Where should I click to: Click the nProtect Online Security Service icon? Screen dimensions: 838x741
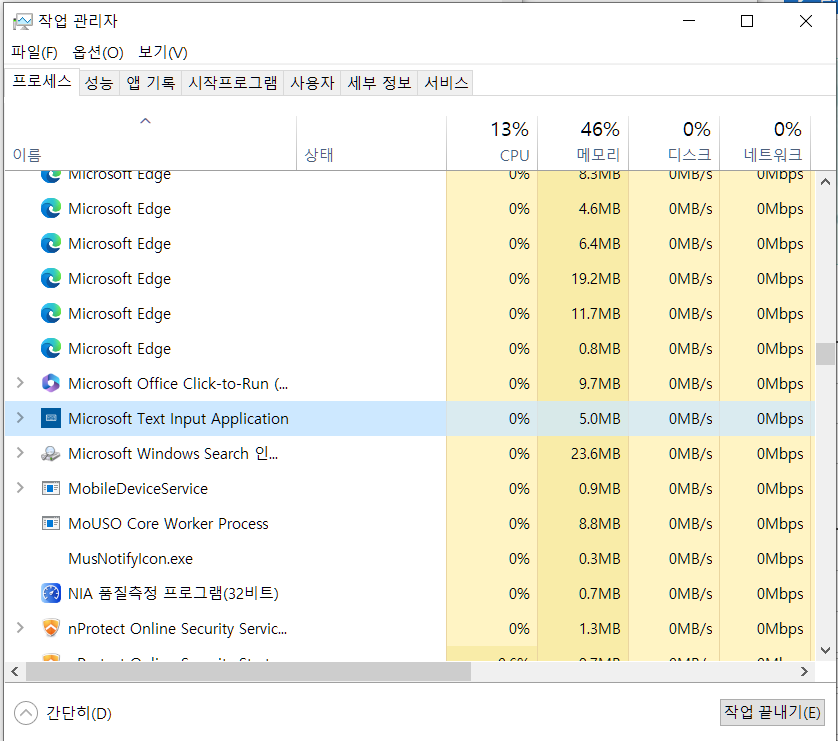(x=51, y=628)
